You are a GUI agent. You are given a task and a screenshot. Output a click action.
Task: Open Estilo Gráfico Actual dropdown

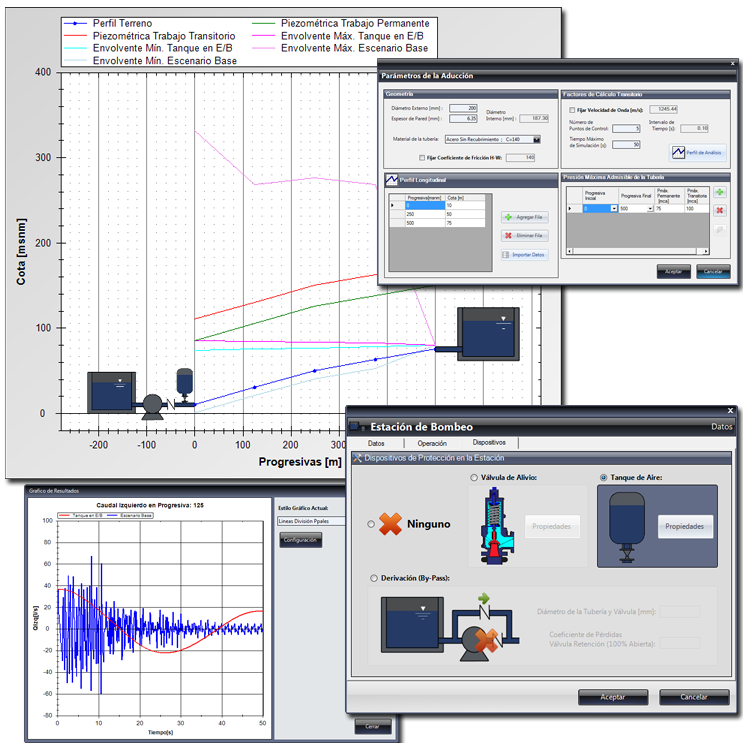pos(312,521)
